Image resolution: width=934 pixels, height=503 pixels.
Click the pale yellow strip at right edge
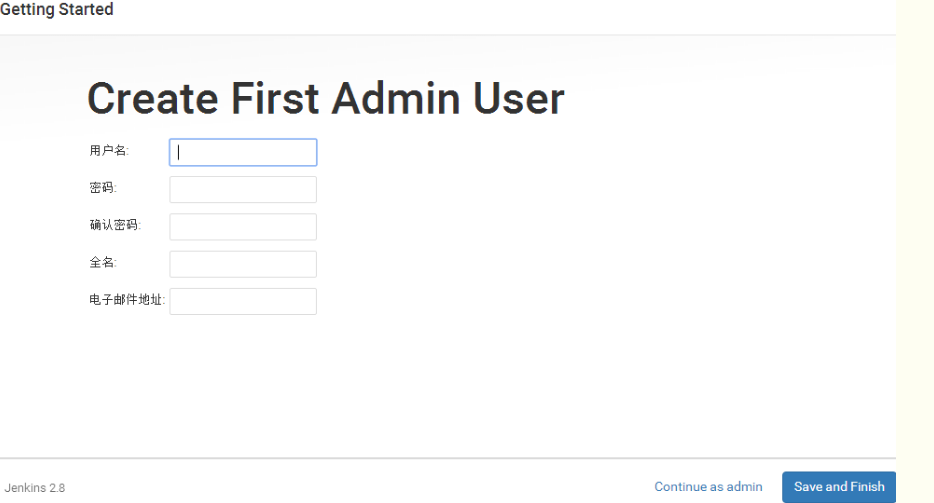[x=914, y=250]
